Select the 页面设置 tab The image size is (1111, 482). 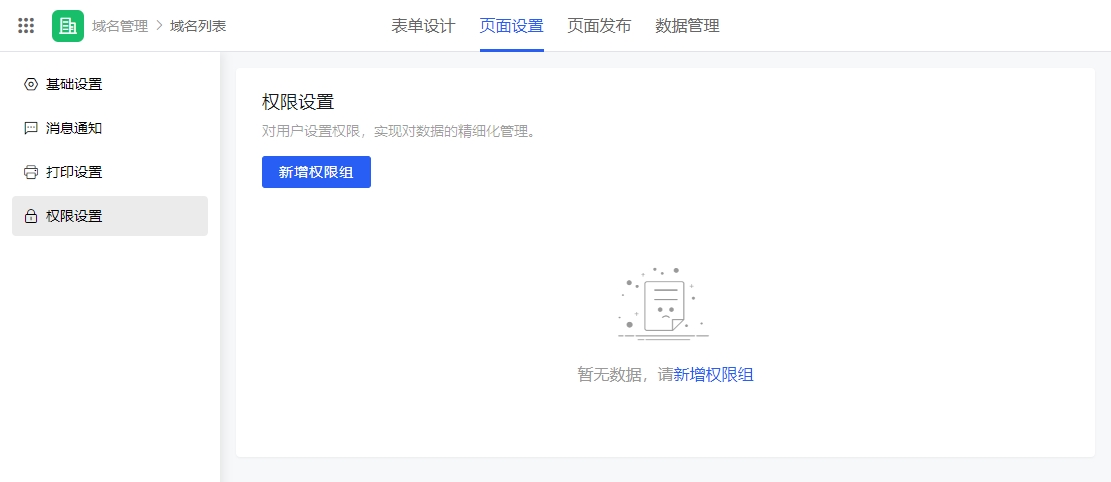[x=512, y=26]
